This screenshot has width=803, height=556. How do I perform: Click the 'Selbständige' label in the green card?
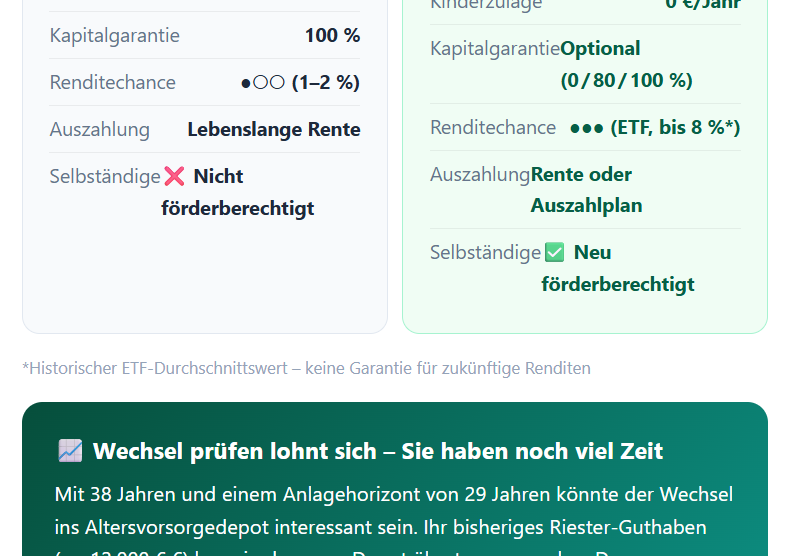[485, 252]
